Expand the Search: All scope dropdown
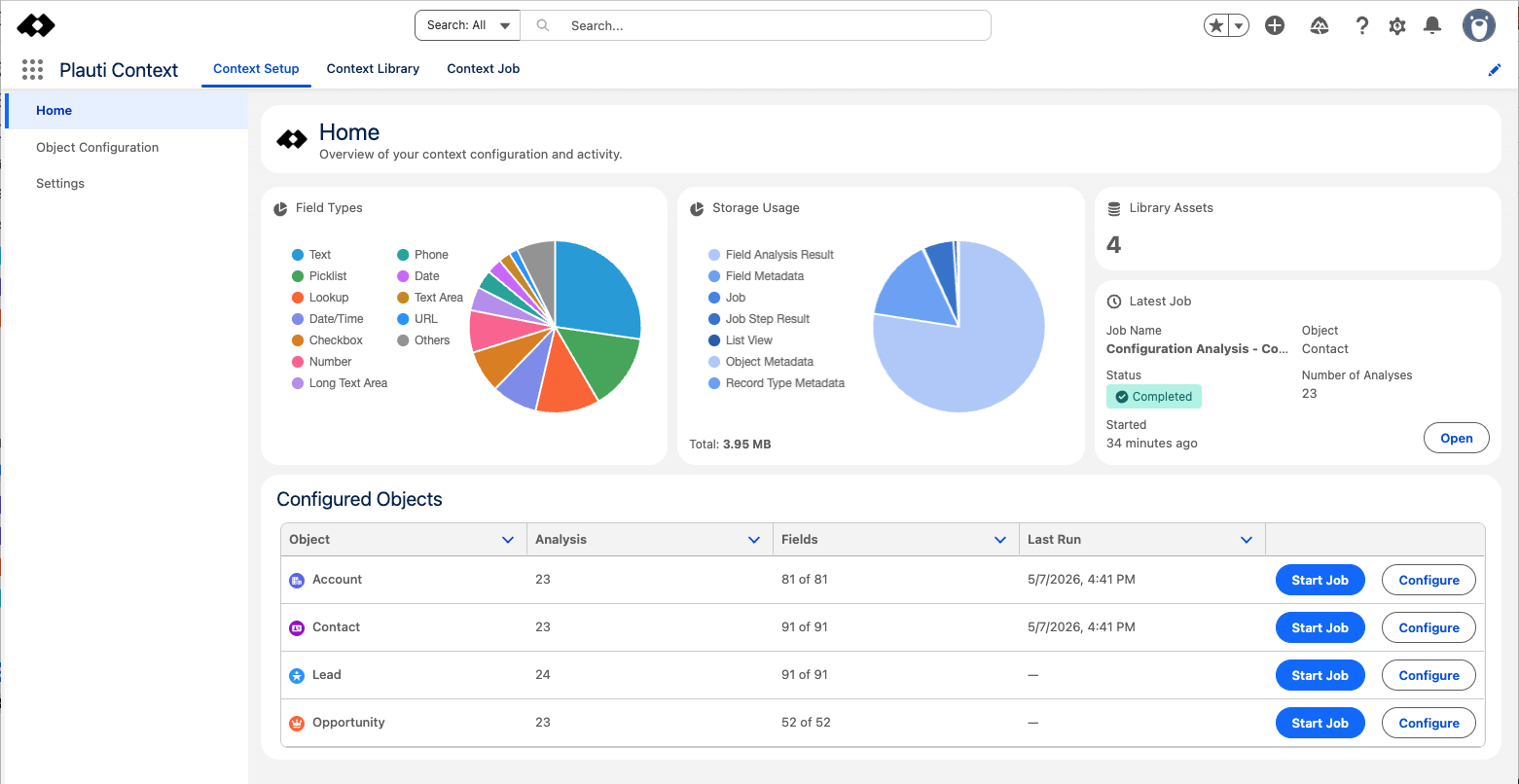Screen dimensions: 1519x784 pyautogui.click(x=468, y=25)
